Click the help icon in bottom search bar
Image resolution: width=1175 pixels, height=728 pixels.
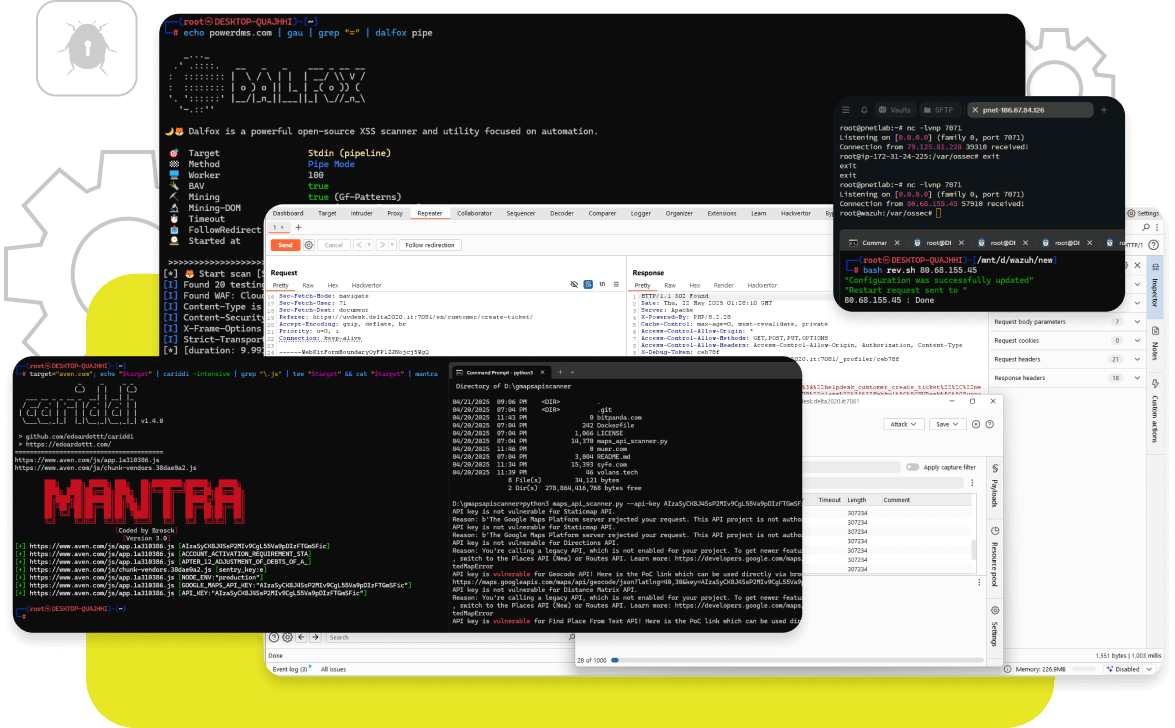[x=274, y=637]
